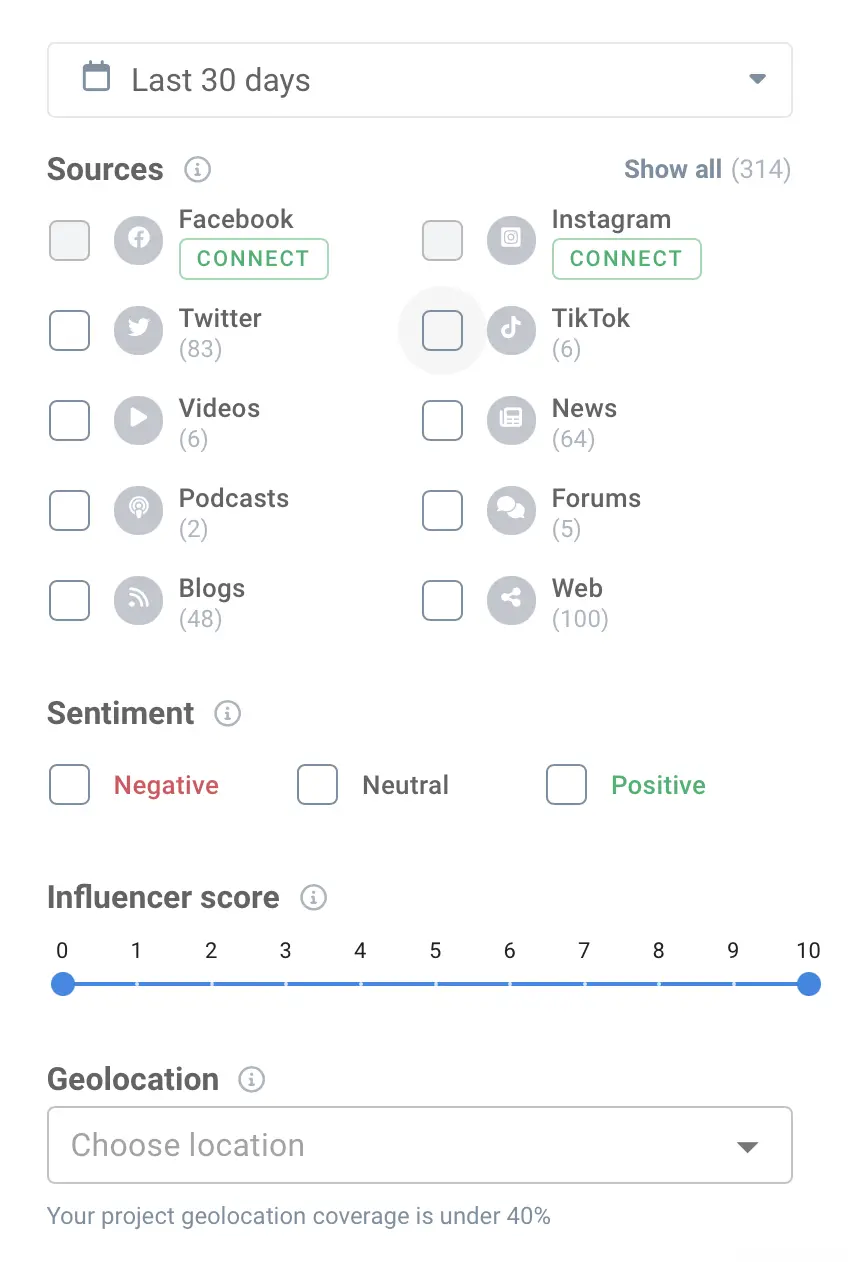Image resolution: width=848 pixels, height=1262 pixels.
Task: Click the calendar icon in the date selector
Action: 96,78
